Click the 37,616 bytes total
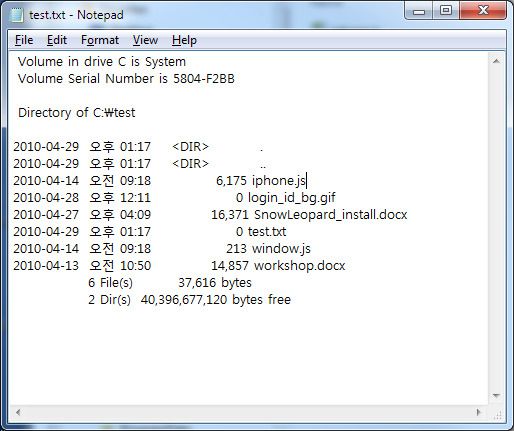The image size is (514, 431). click(215, 283)
